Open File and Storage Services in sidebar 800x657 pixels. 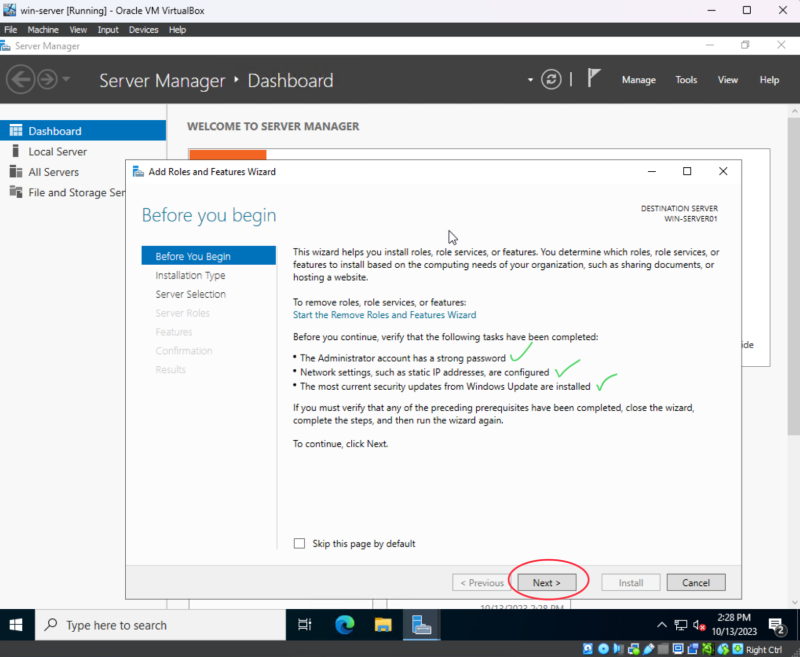76,193
